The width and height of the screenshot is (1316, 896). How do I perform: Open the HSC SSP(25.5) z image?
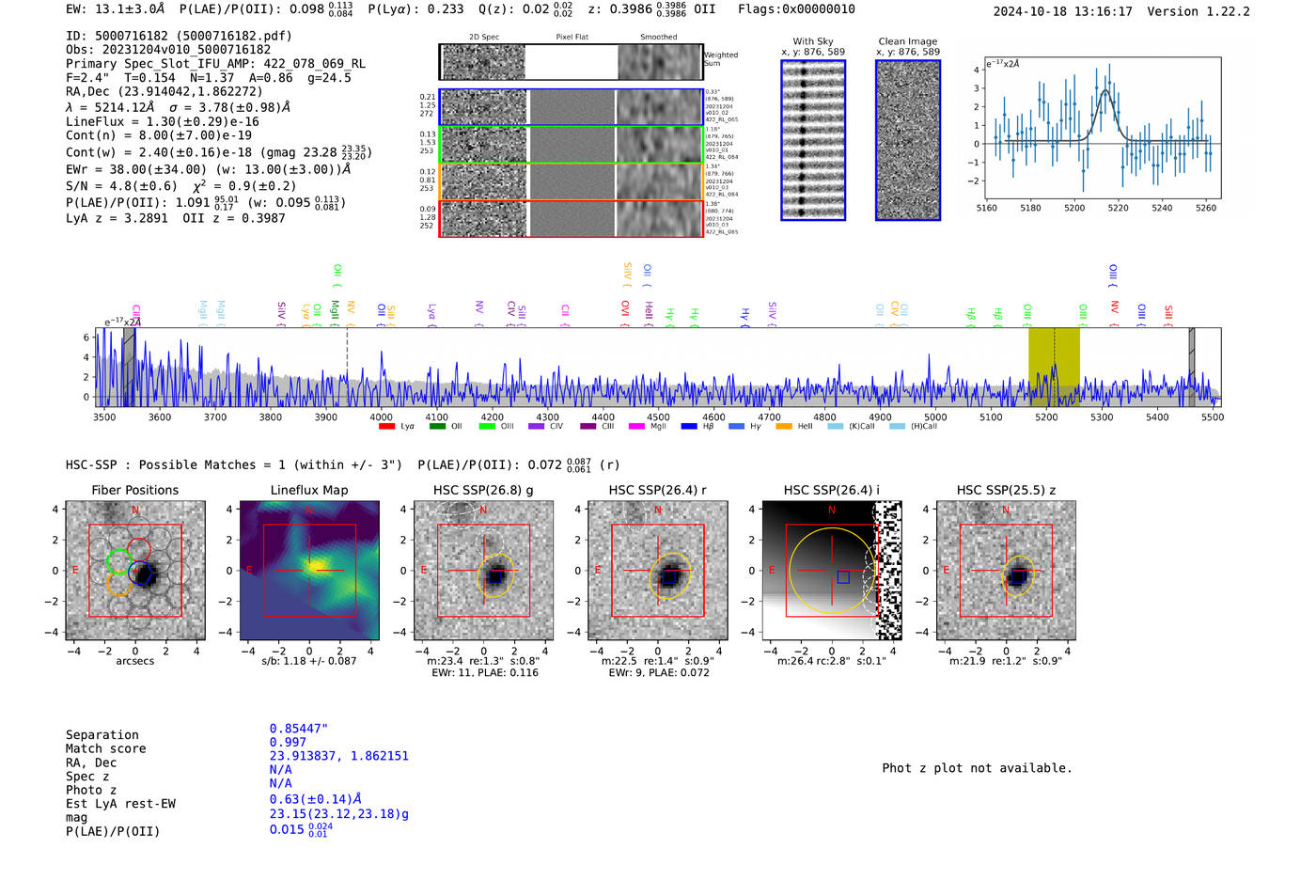(x=1006, y=571)
